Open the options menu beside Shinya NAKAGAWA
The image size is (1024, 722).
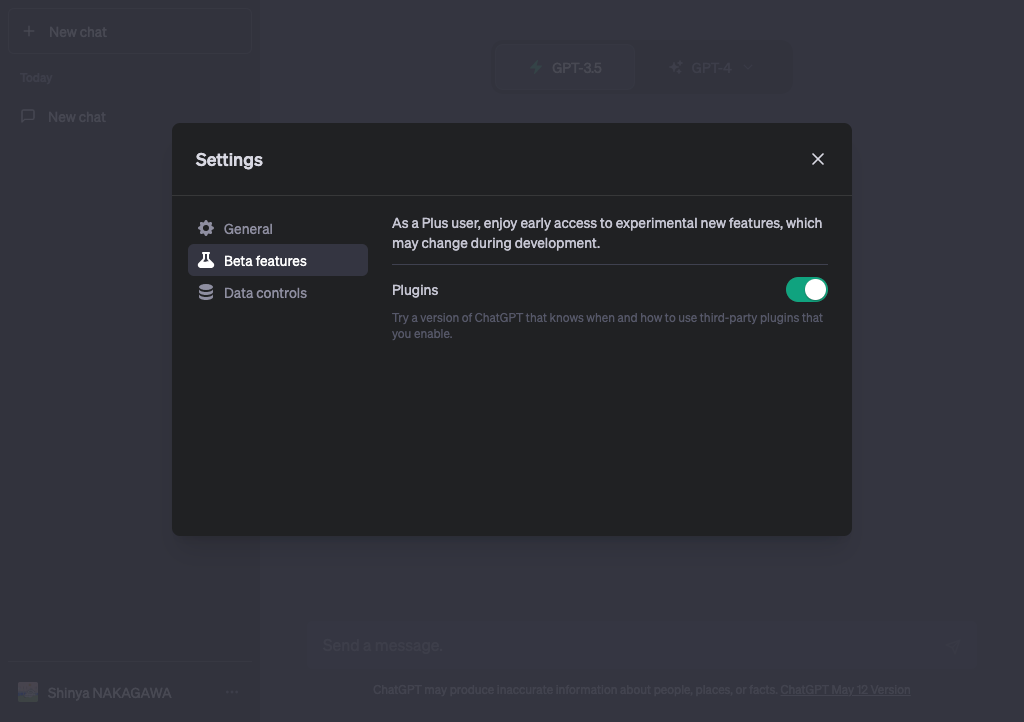click(231, 691)
